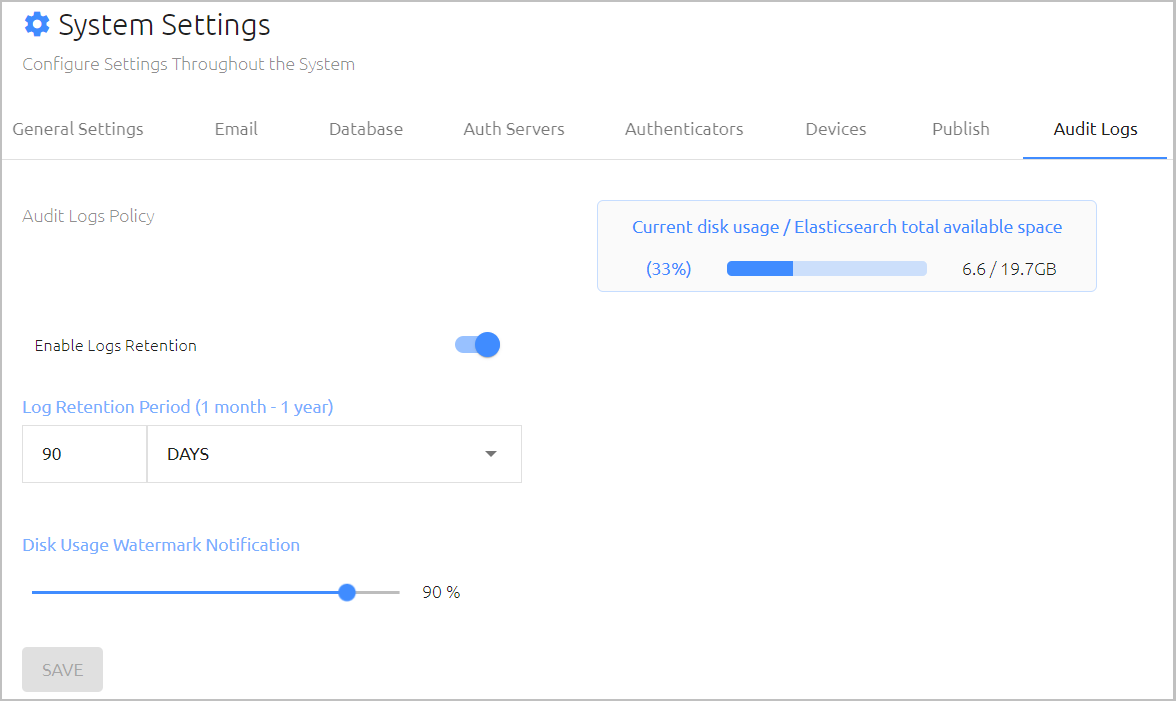
Task: Click the 'System Settings' page title
Action: click(164, 25)
